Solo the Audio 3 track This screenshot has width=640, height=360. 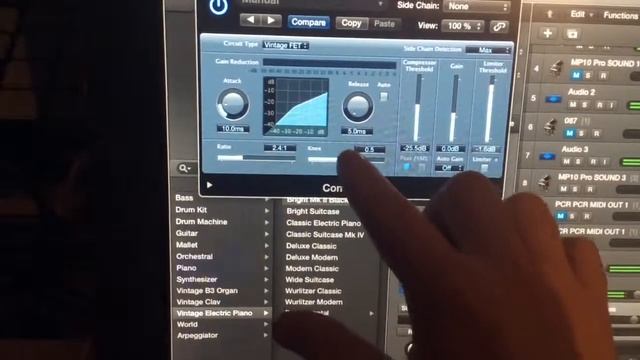tap(578, 162)
